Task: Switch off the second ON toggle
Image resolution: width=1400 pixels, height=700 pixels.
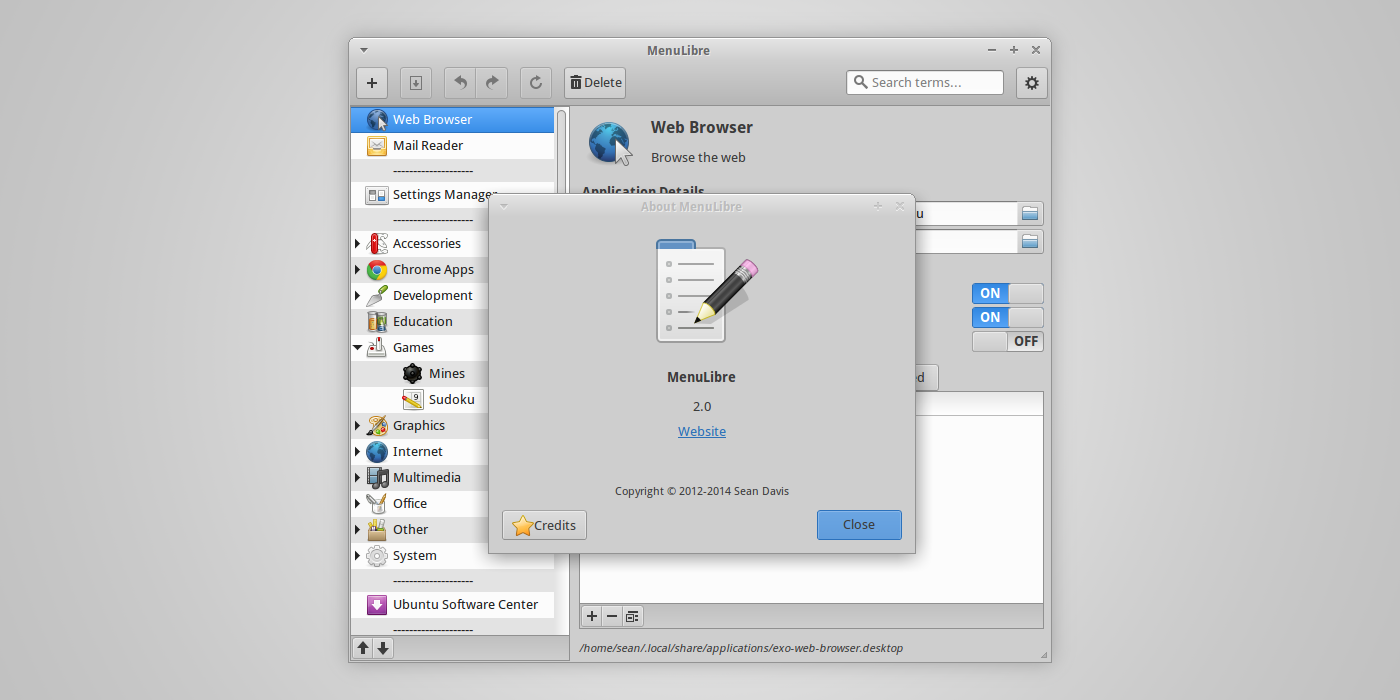Action: (x=1007, y=317)
